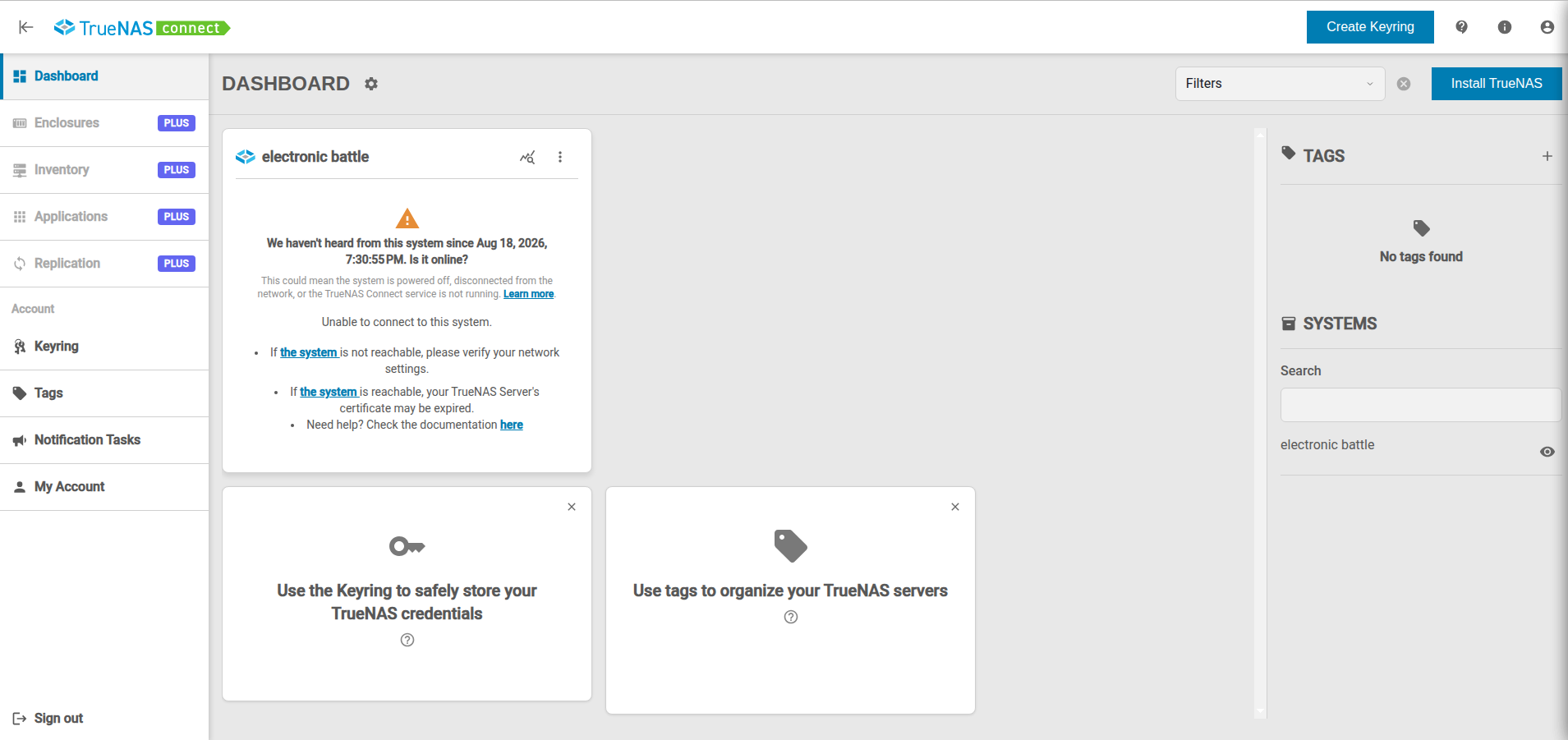
Task: Click the Install TrueNAS button
Action: pos(1497,84)
